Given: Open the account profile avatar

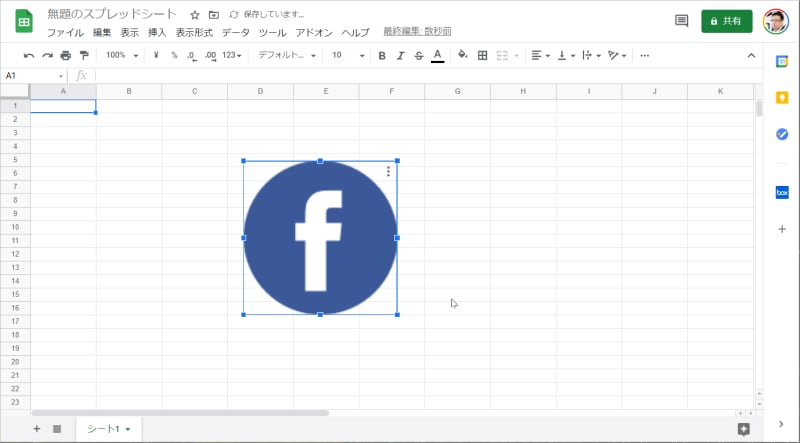Looking at the screenshot, I should 776,21.
